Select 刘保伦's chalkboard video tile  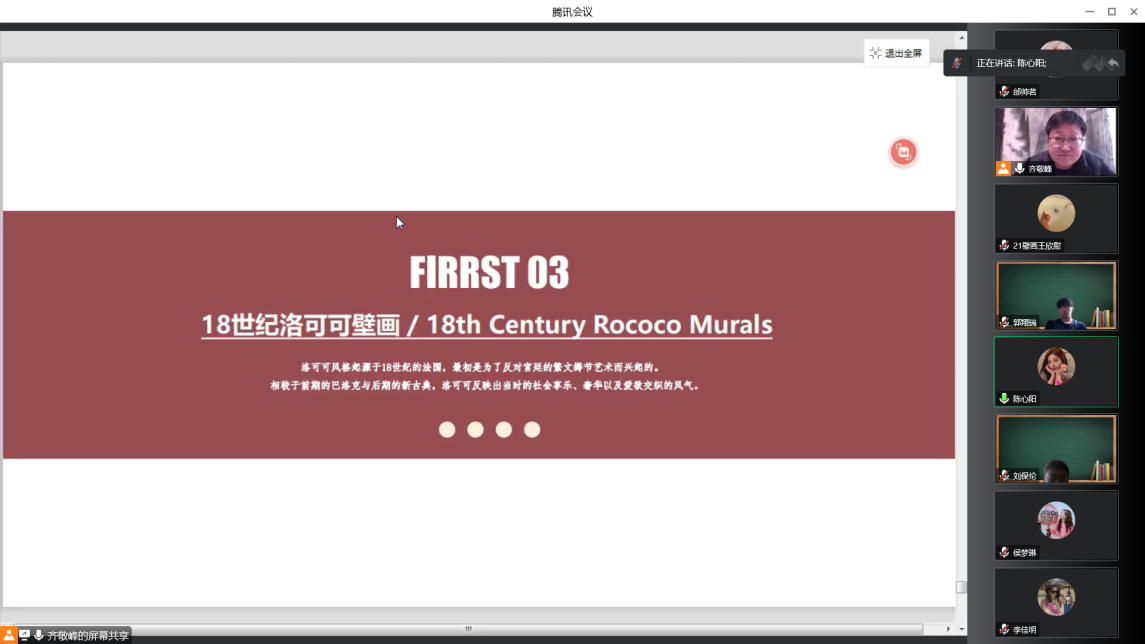1056,448
